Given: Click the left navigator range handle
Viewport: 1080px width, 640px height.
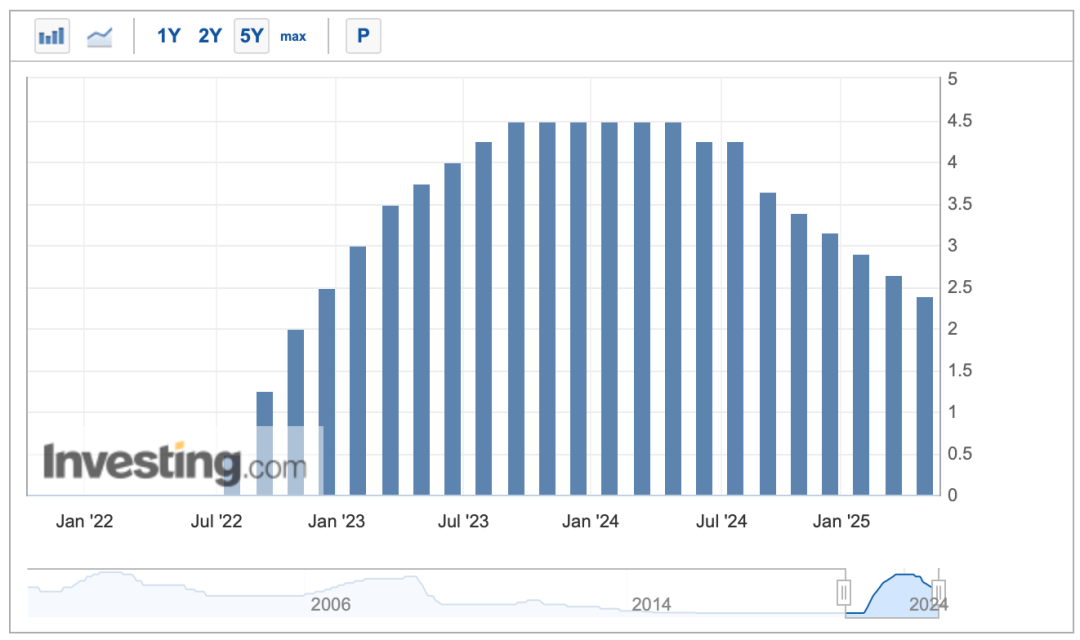Looking at the screenshot, I should (844, 593).
